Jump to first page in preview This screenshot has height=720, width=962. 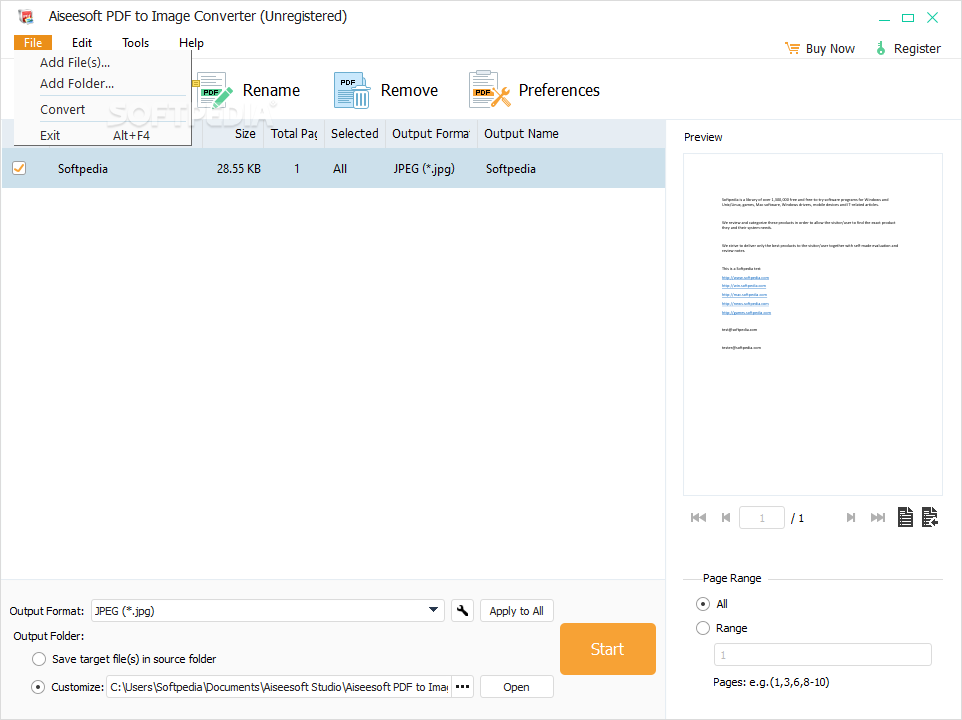tap(698, 518)
